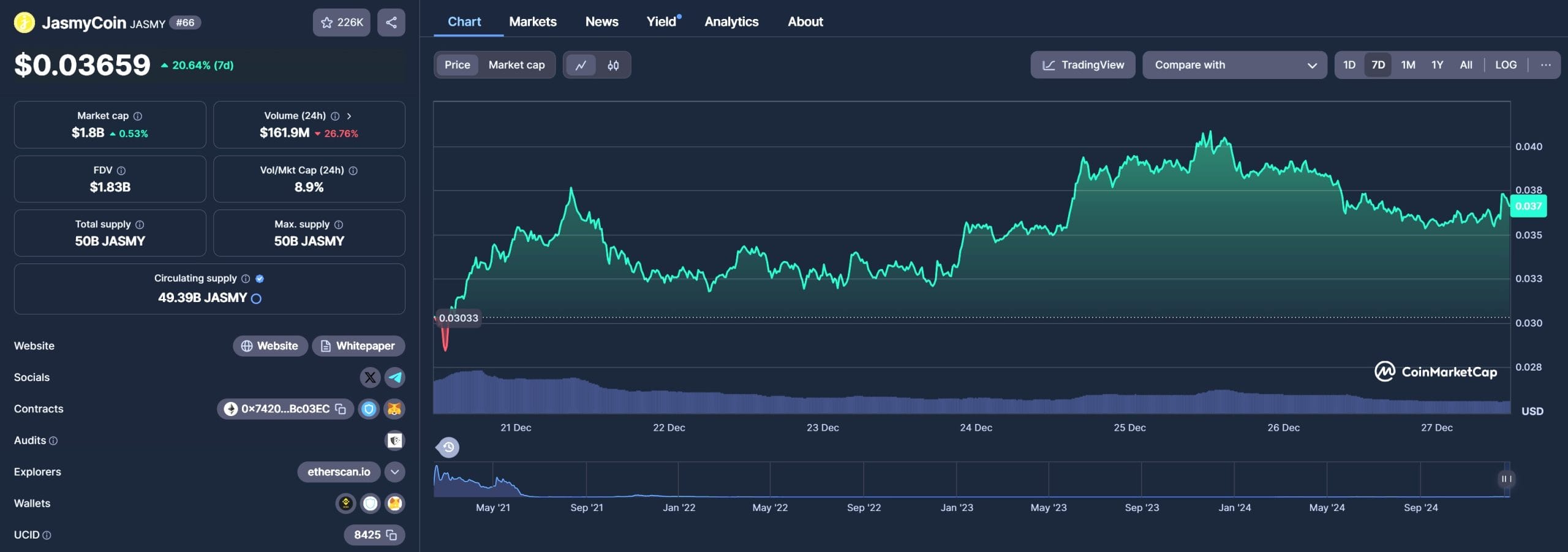Open the Whitepaper link
Viewport: 1568px width, 552px height.
point(358,346)
